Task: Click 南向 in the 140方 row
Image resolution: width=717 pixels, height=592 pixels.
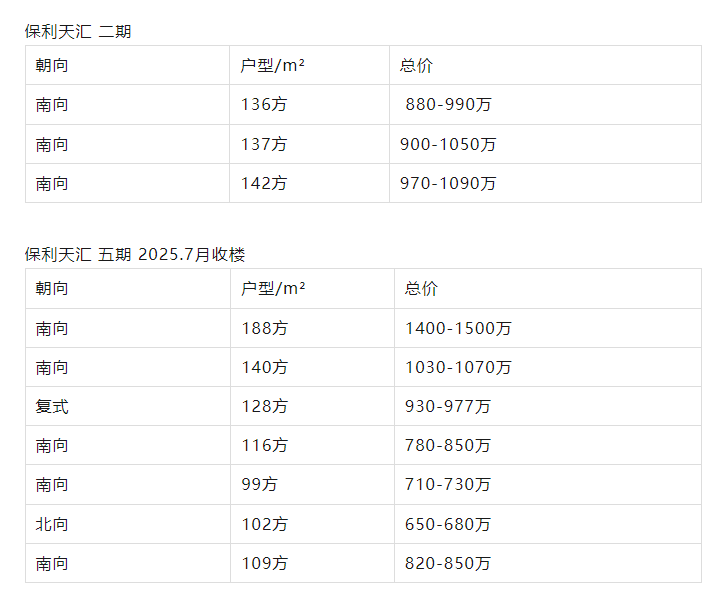Action: [52, 367]
